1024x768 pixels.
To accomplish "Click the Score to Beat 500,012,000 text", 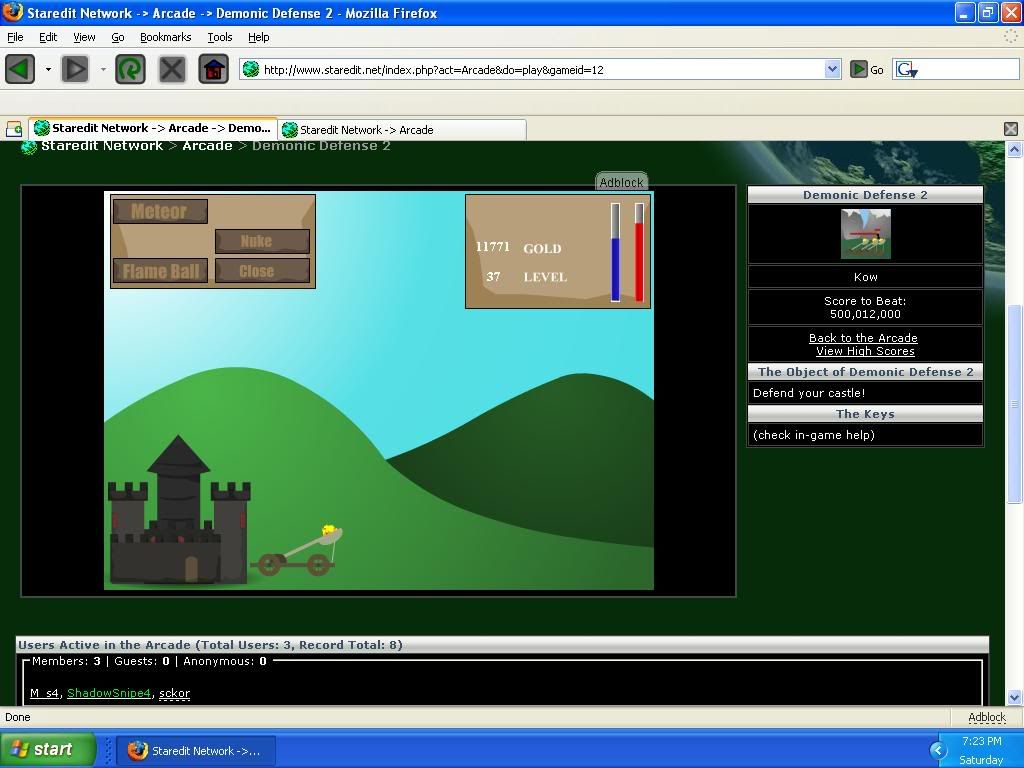I will click(x=865, y=307).
